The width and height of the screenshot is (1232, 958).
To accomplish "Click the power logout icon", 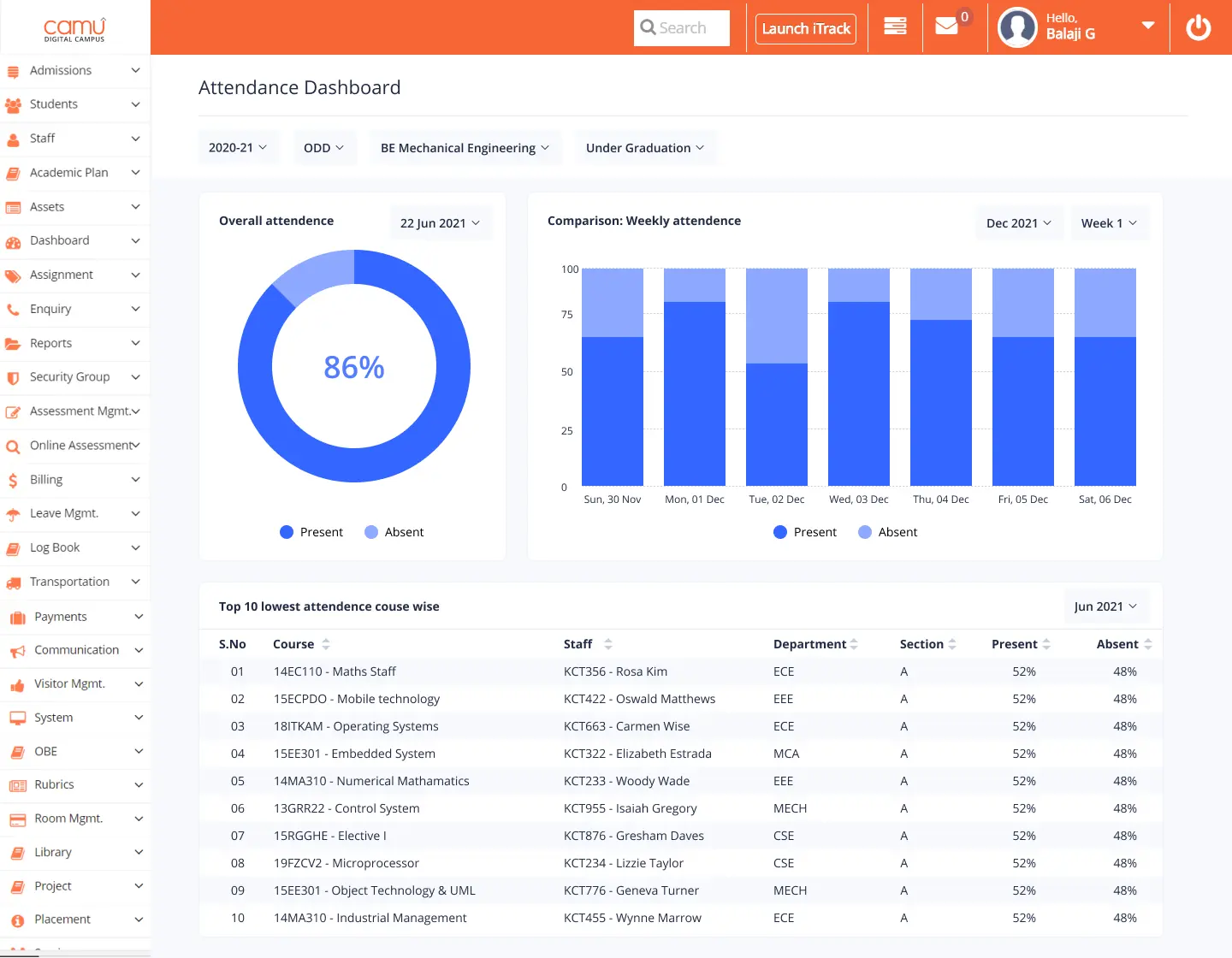I will (x=1198, y=28).
